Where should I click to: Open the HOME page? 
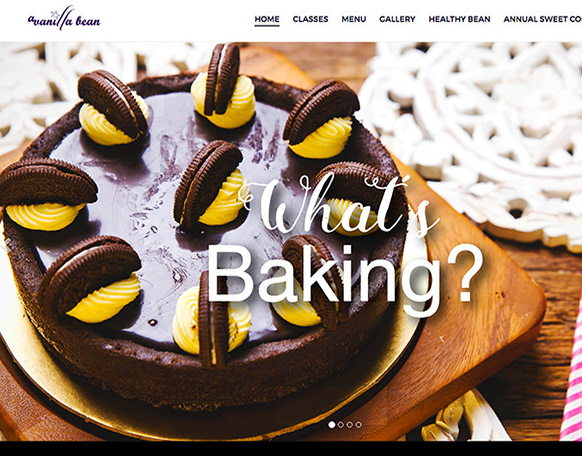267,19
